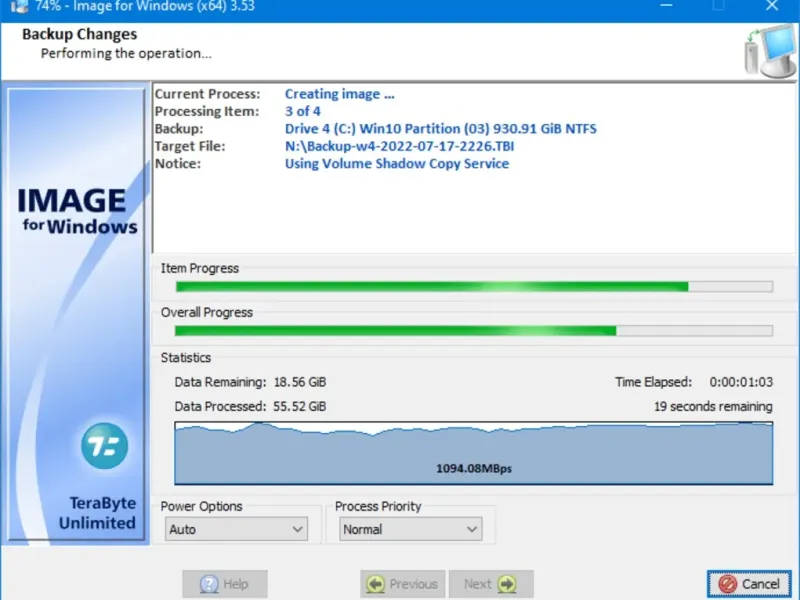Click the Previous button
800x600 pixels.
click(403, 584)
